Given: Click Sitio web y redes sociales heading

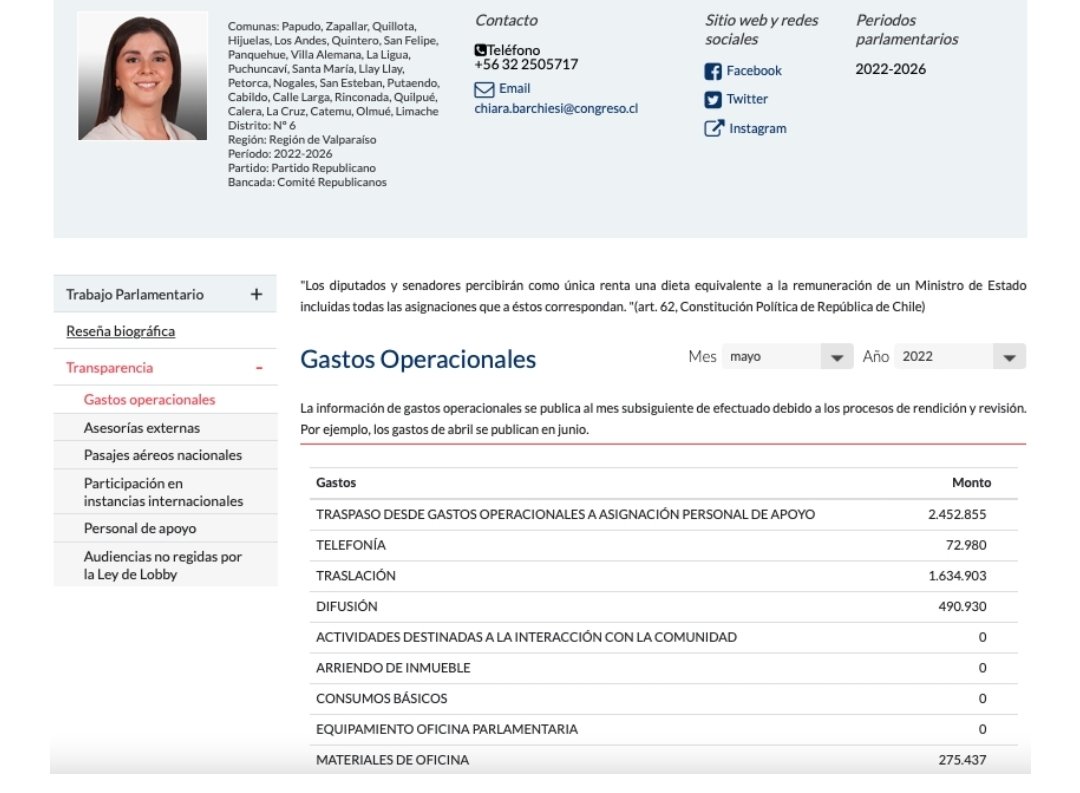Looking at the screenshot, I should [762, 30].
